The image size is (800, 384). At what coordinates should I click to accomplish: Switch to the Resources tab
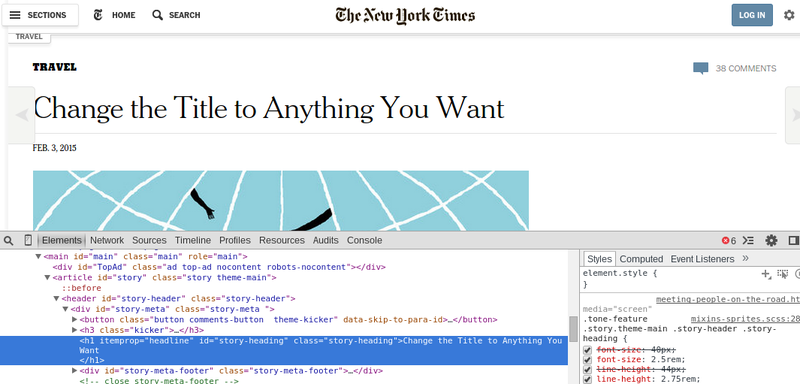(282, 240)
